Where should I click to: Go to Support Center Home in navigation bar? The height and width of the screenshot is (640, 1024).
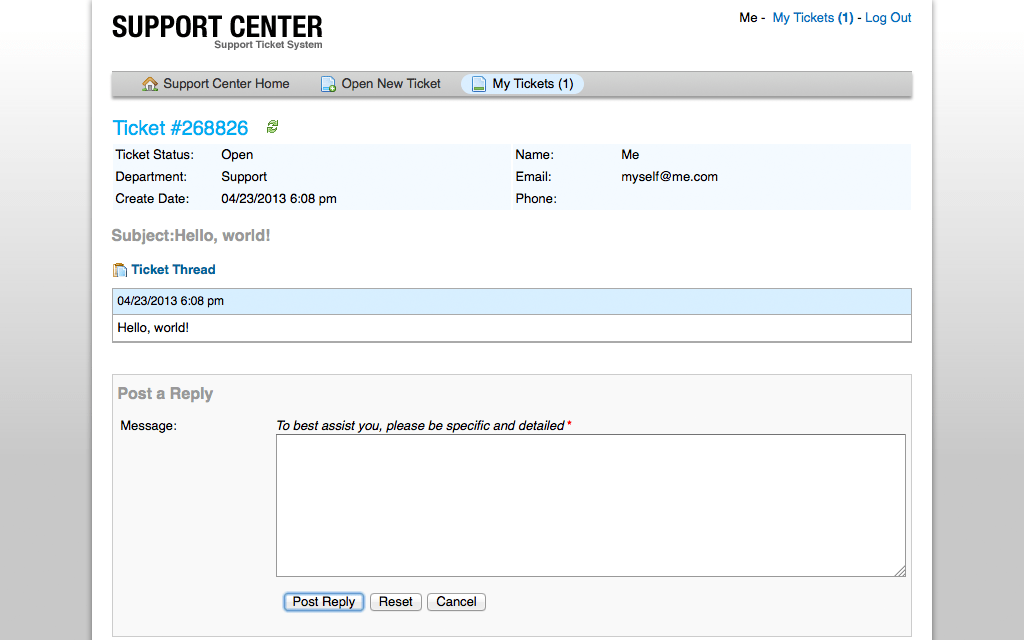(x=226, y=84)
